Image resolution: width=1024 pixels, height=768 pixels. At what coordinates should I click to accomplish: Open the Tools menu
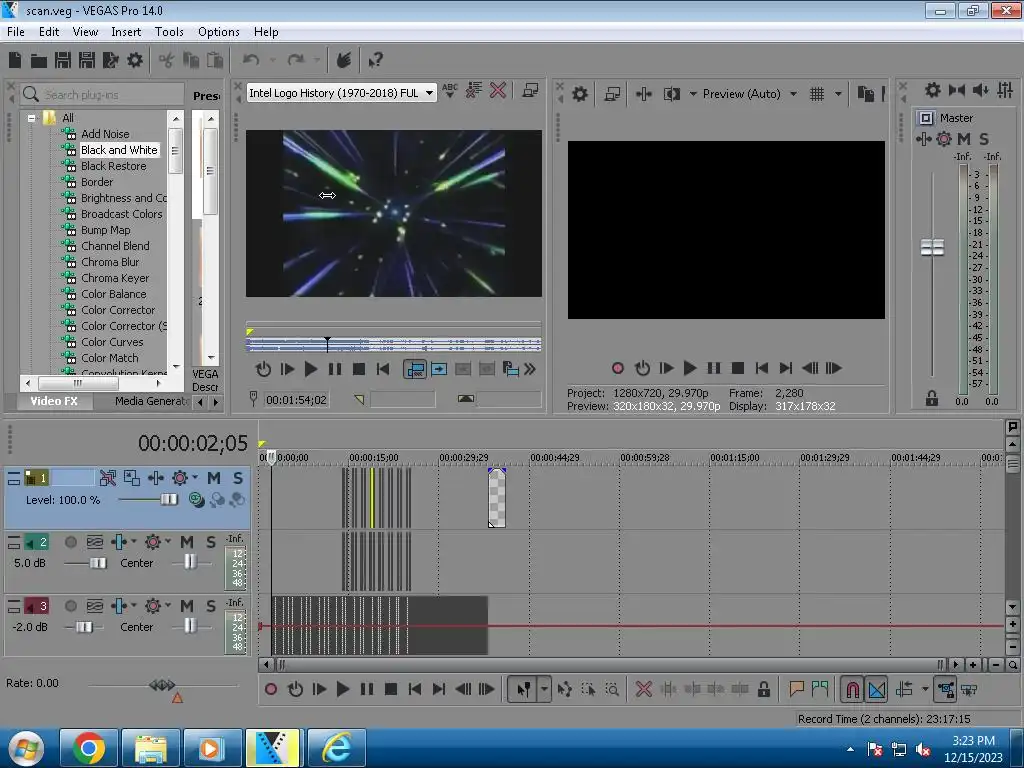(169, 31)
